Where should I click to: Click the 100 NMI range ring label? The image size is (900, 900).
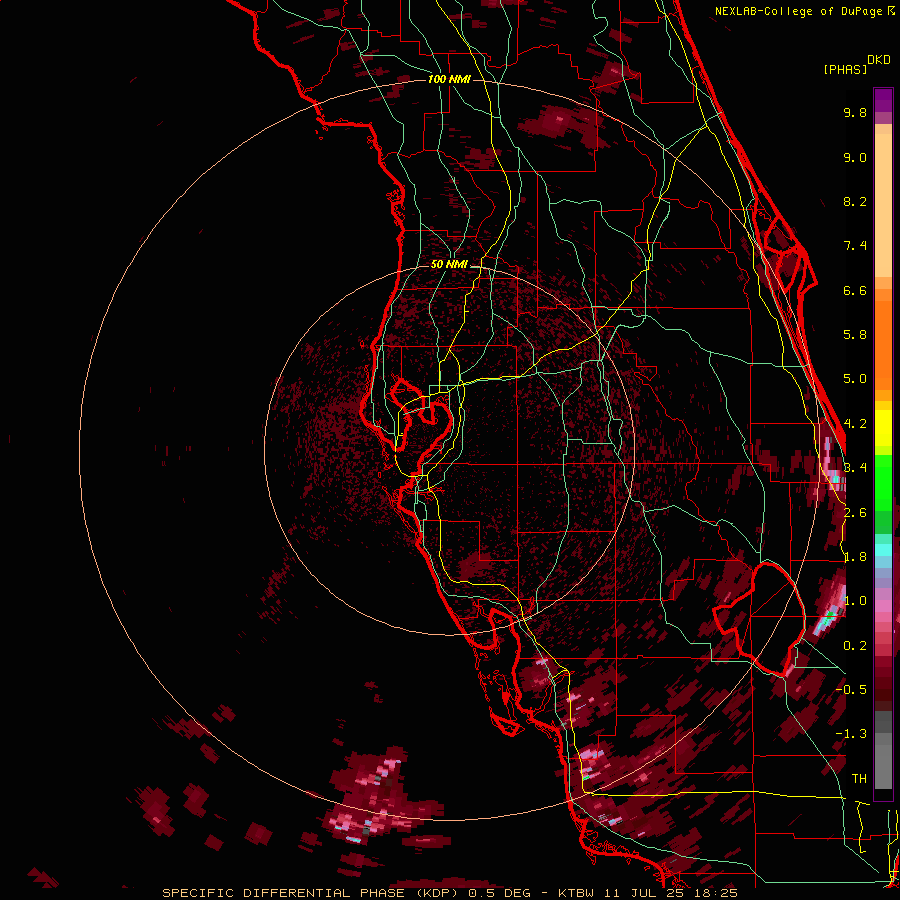pos(449,79)
